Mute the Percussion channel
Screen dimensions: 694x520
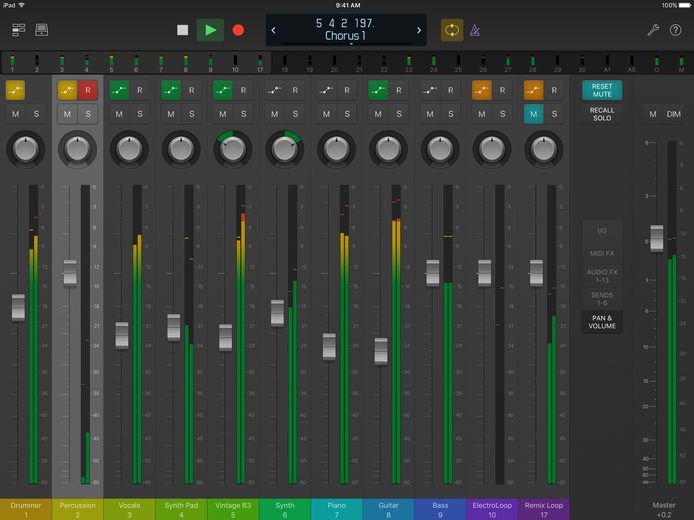67,114
